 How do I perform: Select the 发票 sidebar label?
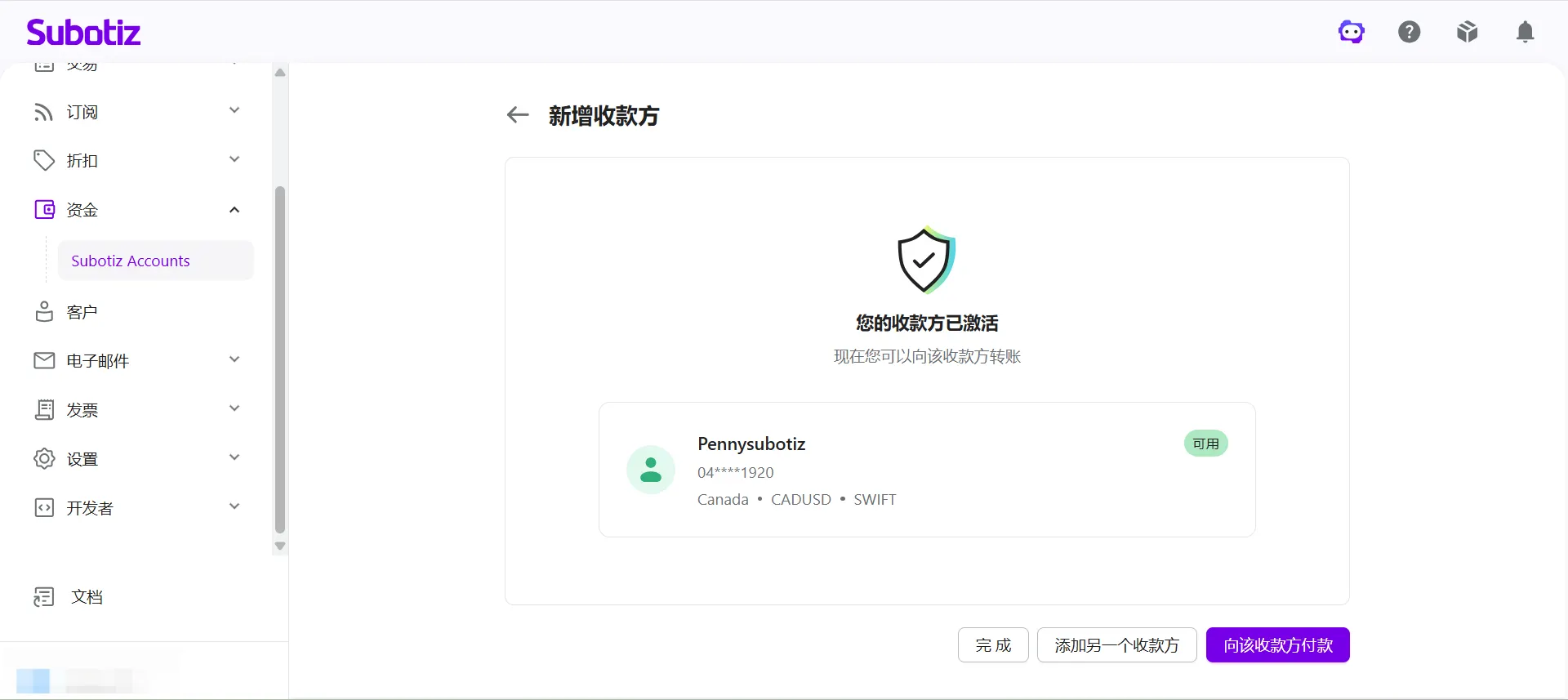82,410
